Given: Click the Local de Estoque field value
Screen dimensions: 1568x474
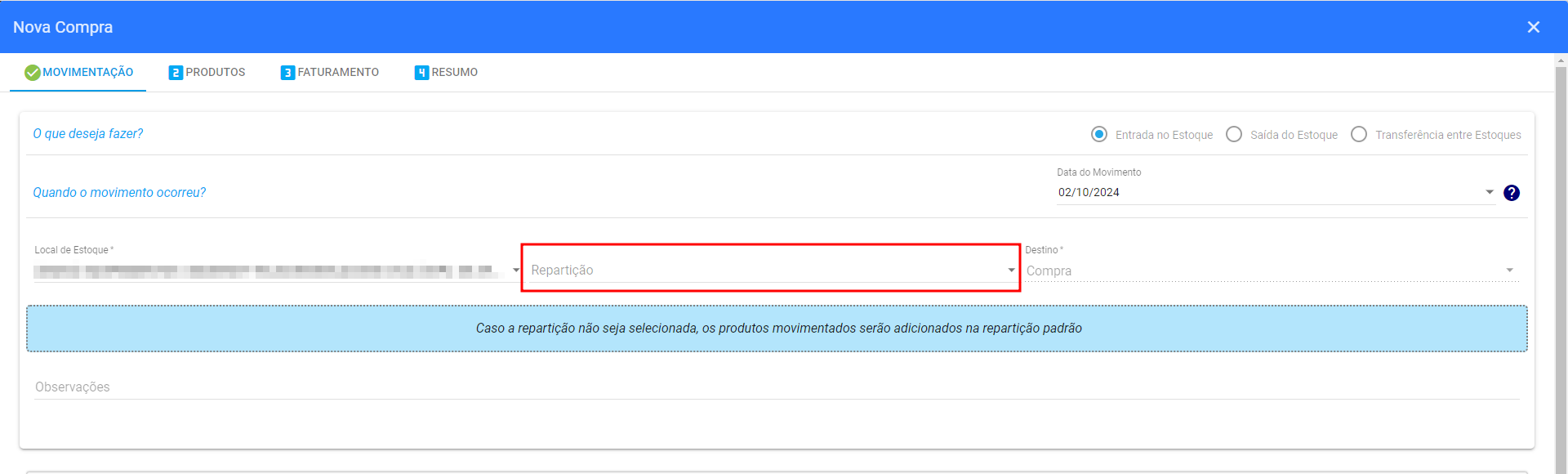Looking at the screenshot, I should point(267,271).
